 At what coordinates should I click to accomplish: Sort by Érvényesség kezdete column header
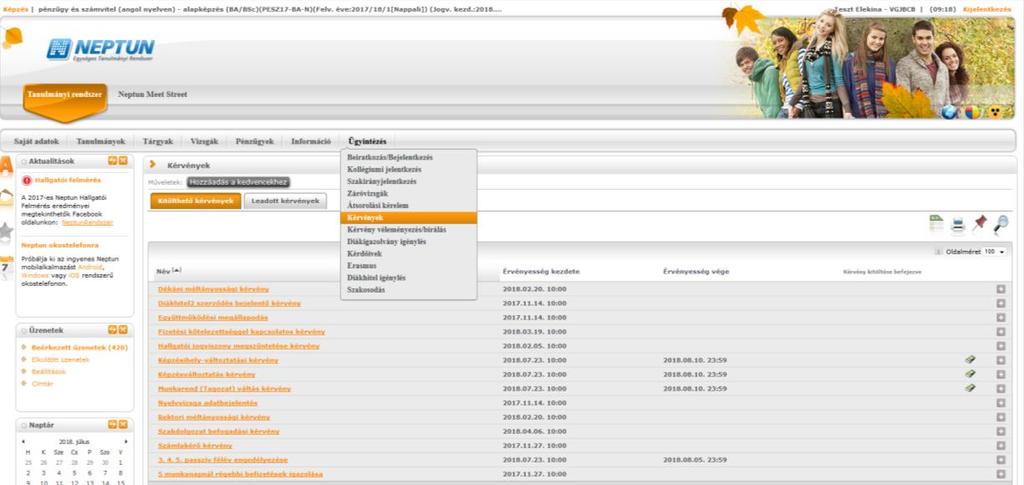(541, 272)
